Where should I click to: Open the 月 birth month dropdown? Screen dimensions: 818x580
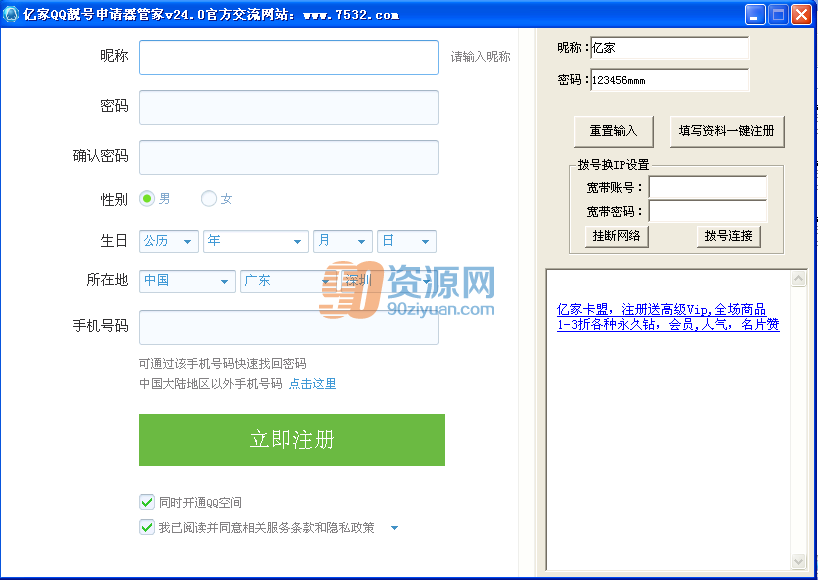click(x=343, y=241)
